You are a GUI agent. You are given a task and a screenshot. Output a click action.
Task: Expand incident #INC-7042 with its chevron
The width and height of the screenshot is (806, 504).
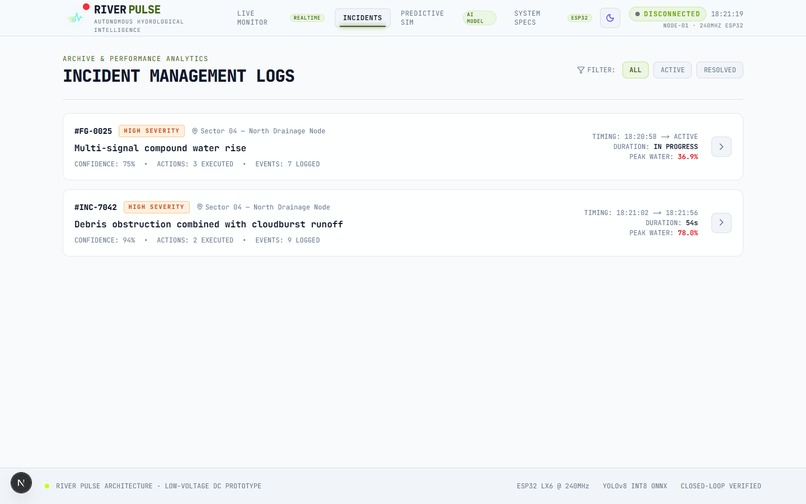point(721,223)
